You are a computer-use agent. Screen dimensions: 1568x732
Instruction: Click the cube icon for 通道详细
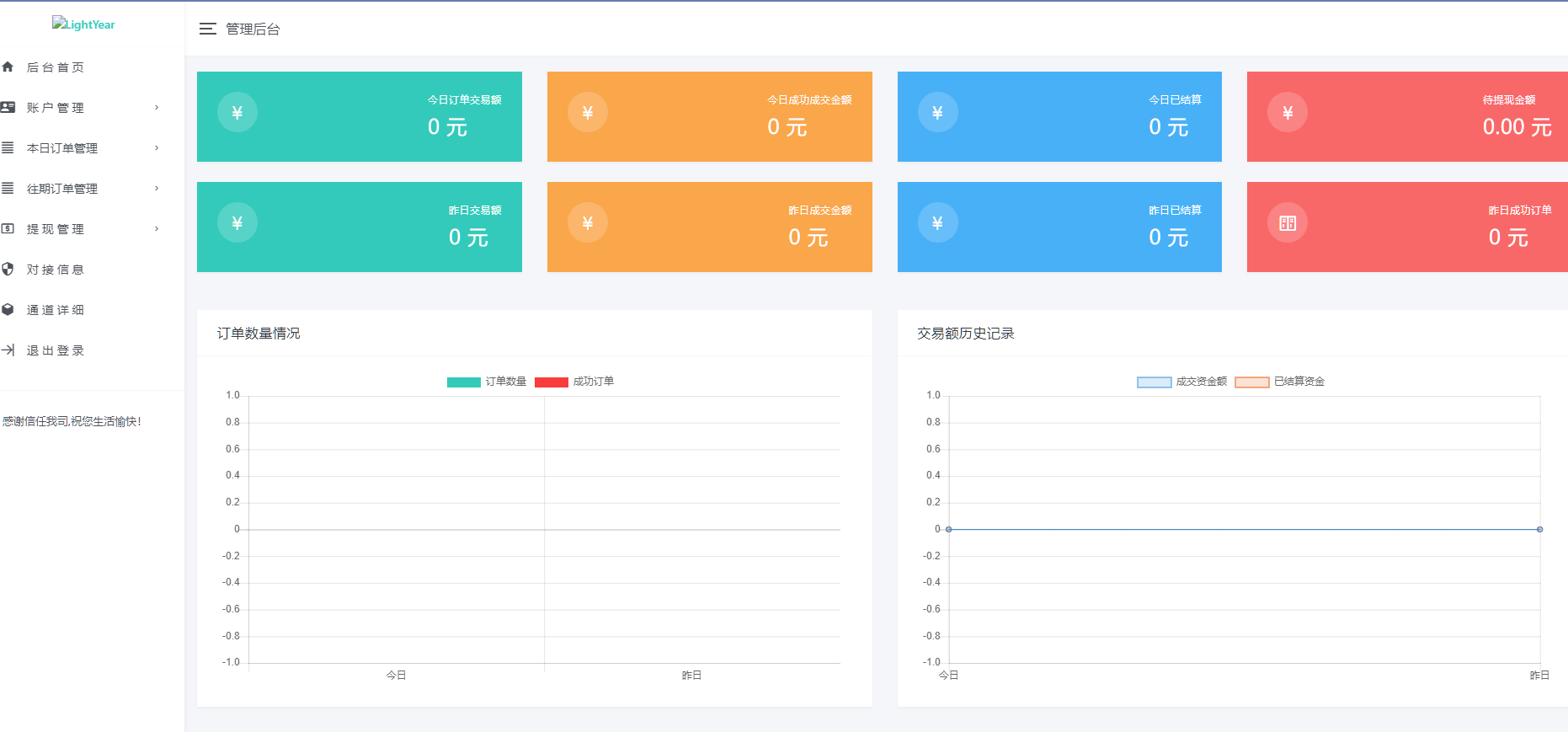pyautogui.click(x=8, y=309)
